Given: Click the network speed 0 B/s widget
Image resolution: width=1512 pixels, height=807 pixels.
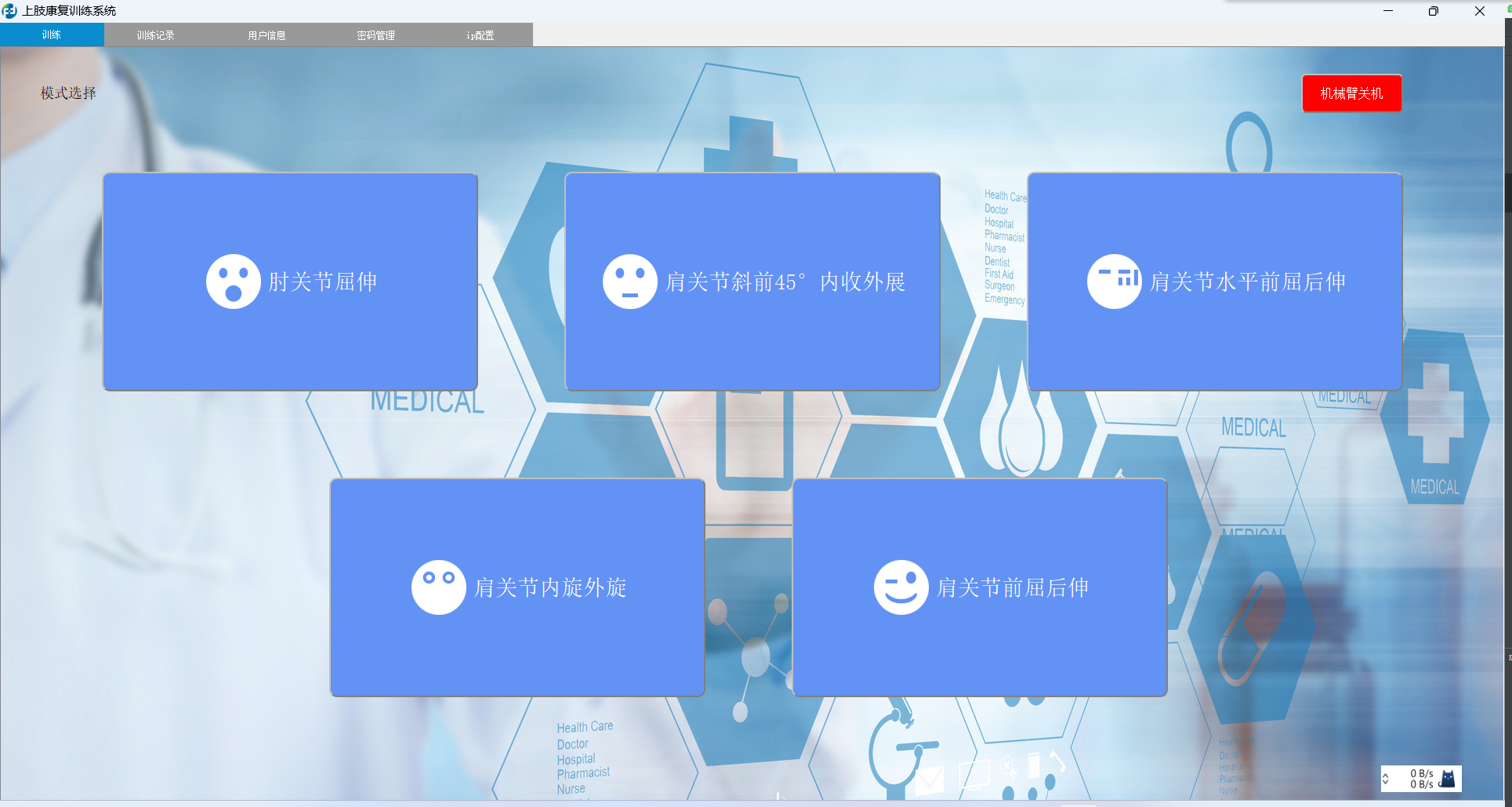Looking at the screenshot, I should click(x=1421, y=779).
